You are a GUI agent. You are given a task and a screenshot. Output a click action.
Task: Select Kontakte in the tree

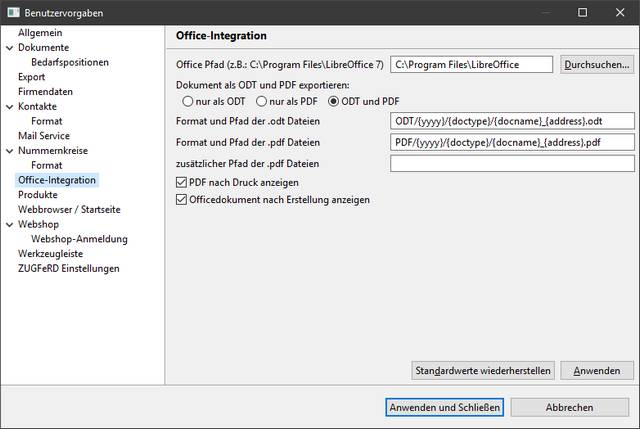click(x=37, y=106)
